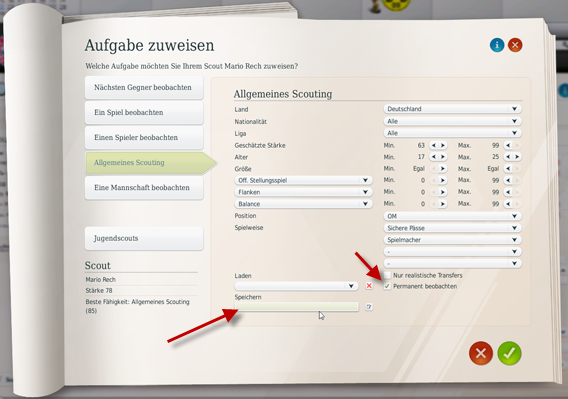
Task: Click the Speichern name input field
Action: pyautogui.click(x=296, y=307)
